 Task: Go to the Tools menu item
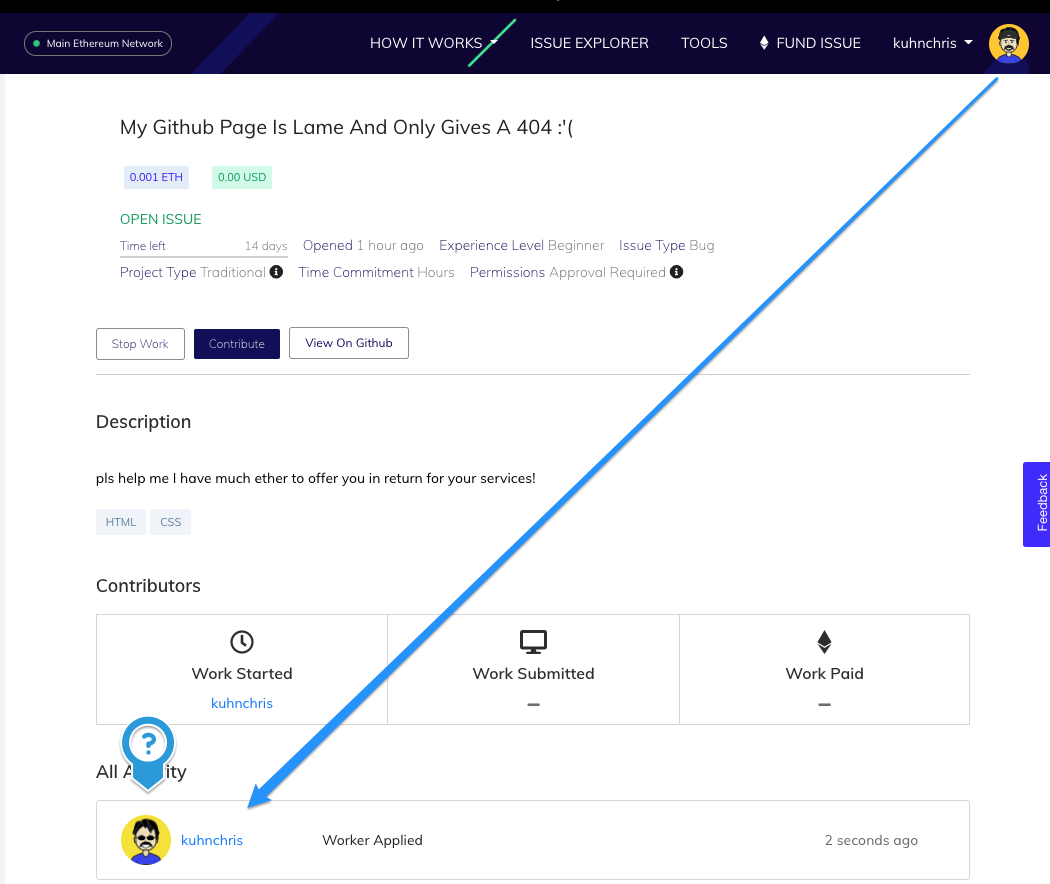[x=704, y=43]
